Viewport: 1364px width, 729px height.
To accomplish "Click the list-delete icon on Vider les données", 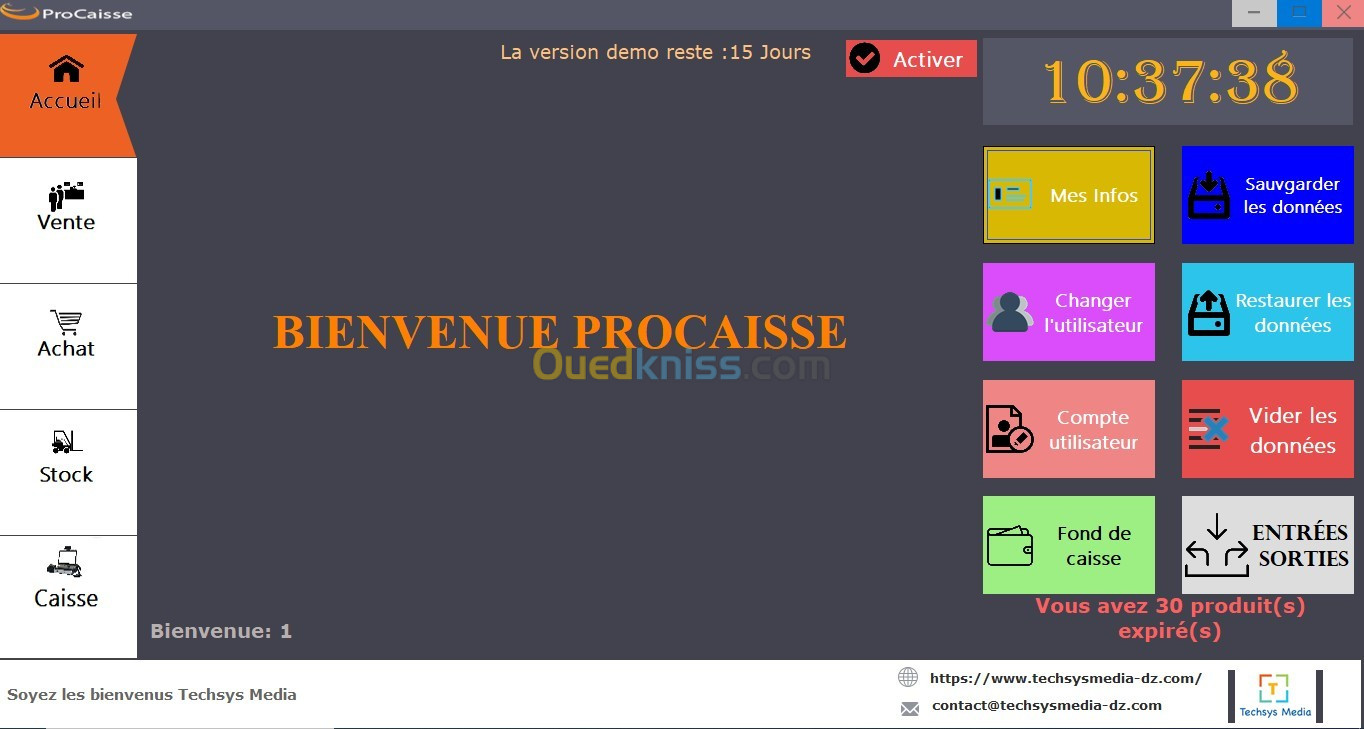I will click(1208, 429).
